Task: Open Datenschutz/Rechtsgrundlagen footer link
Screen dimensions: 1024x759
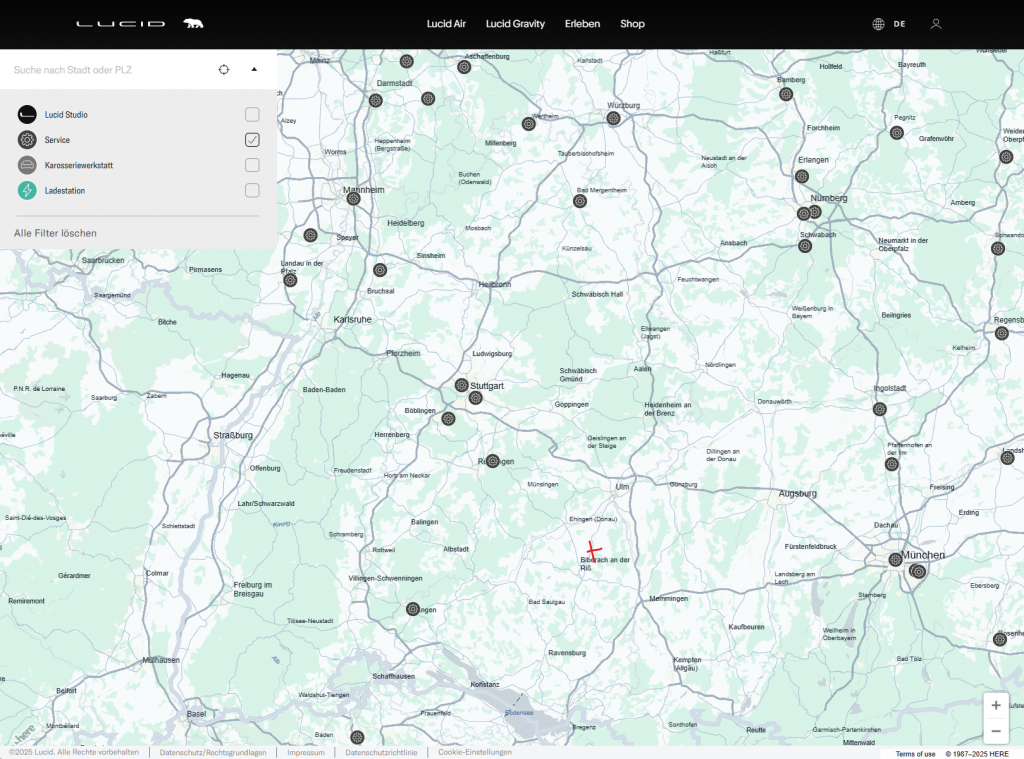Action: pyautogui.click(x=213, y=752)
